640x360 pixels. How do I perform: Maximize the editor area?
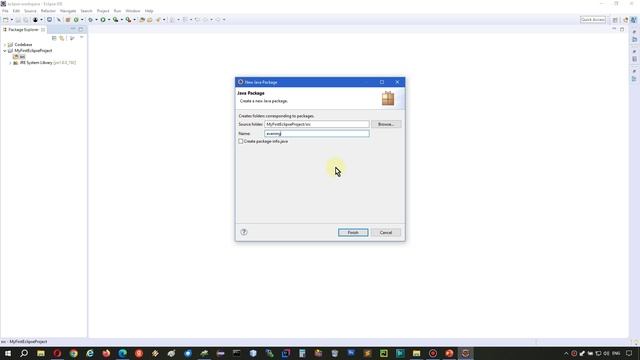[622, 29]
